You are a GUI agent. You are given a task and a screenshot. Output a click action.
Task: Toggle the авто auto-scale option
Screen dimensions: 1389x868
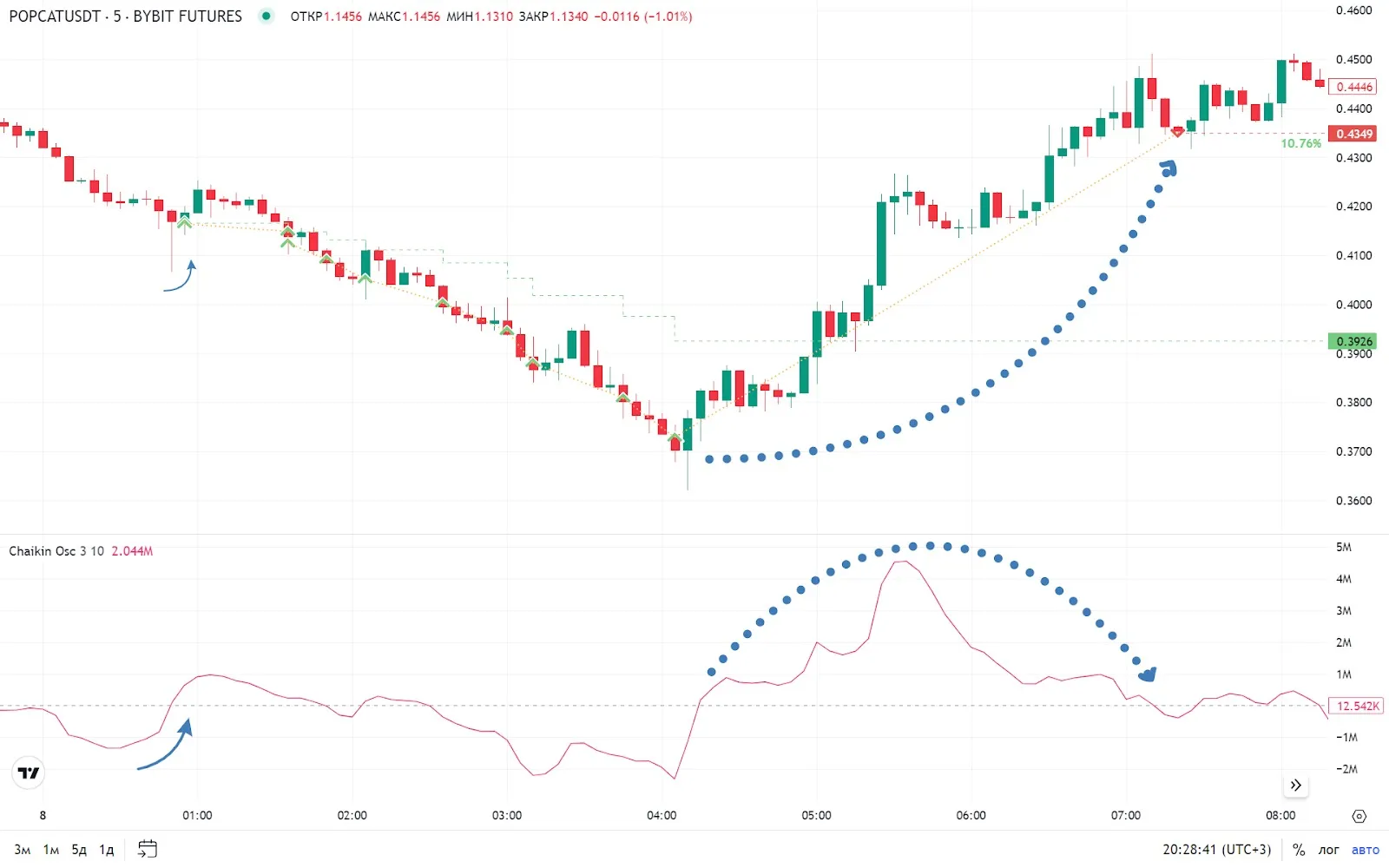click(1365, 849)
